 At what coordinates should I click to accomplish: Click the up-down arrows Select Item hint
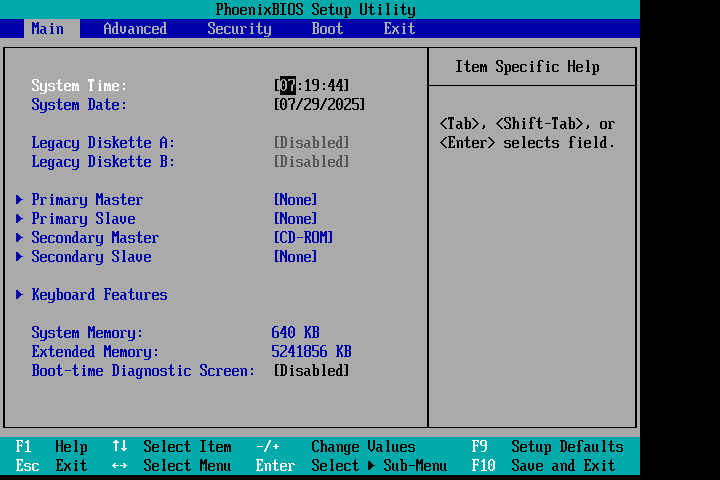tap(172, 446)
